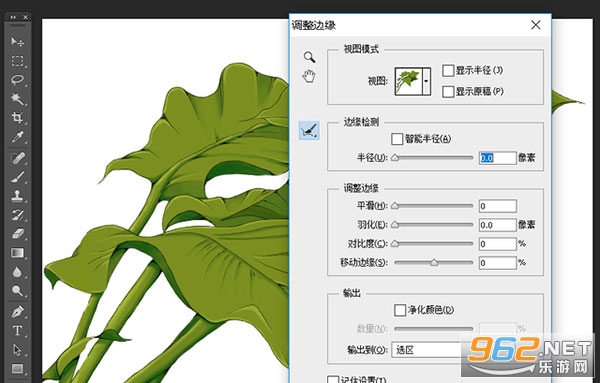Enable the 智能半径 (A) checkbox
Image resolution: width=600 pixels, height=383 pixels.
pyautogui.click(x=397, y=139)
